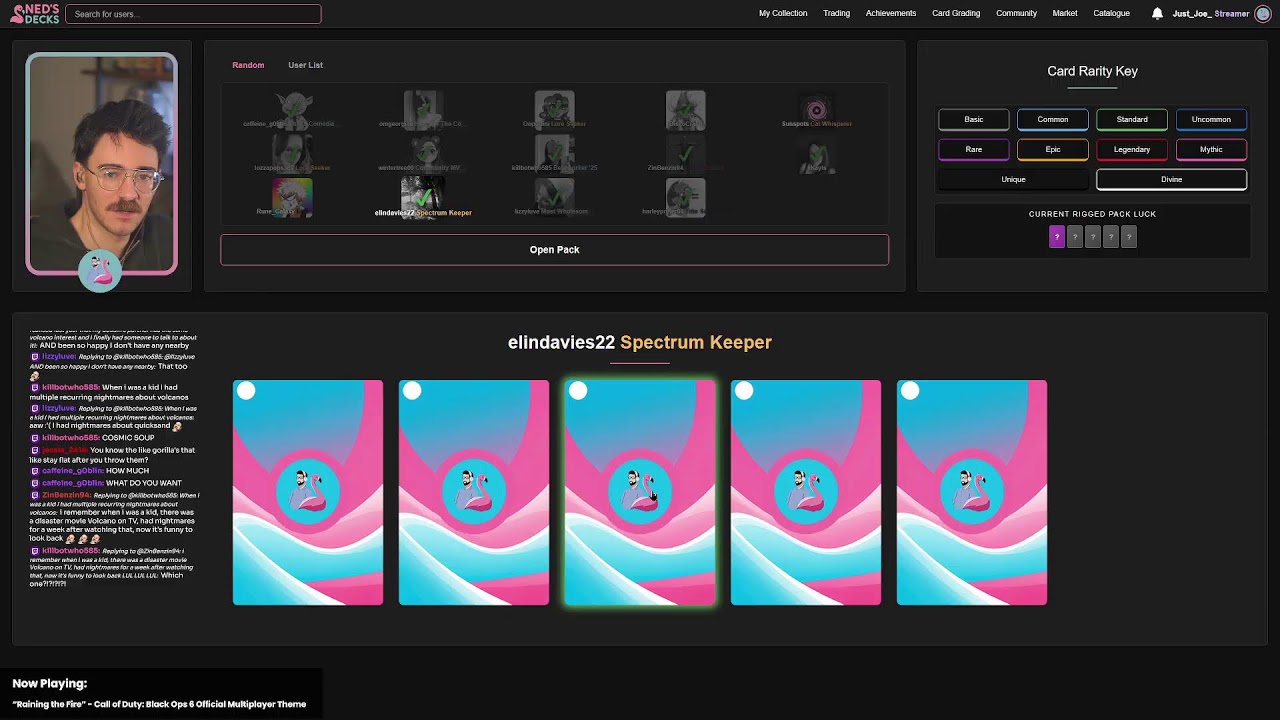Click the Legendary rarity key
The image size is (1280, 720).
(1132, 150)
